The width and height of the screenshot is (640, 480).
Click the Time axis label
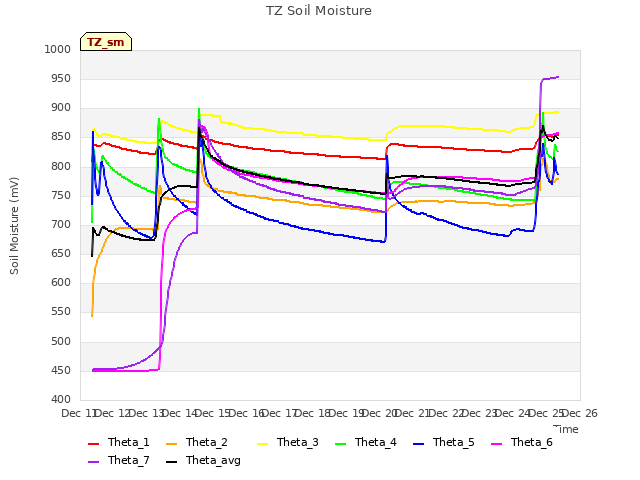[566, 429]
